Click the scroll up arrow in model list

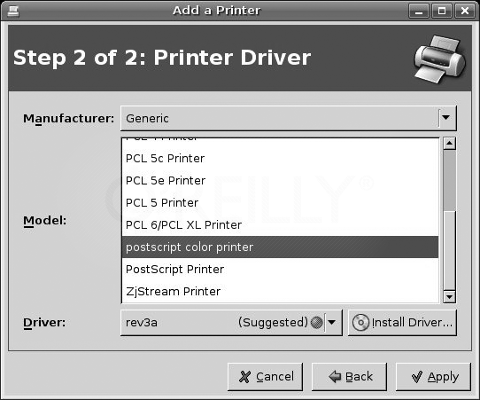click(450, 144)
